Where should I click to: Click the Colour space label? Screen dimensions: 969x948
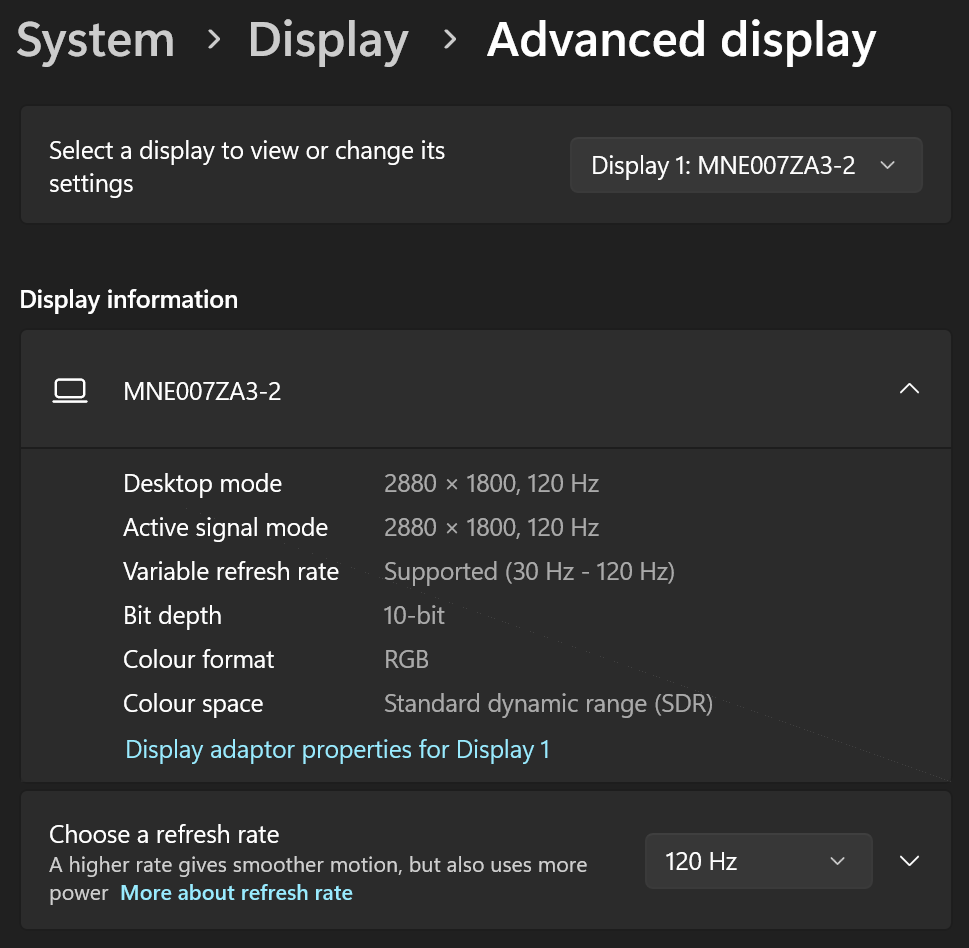[193, 704]
